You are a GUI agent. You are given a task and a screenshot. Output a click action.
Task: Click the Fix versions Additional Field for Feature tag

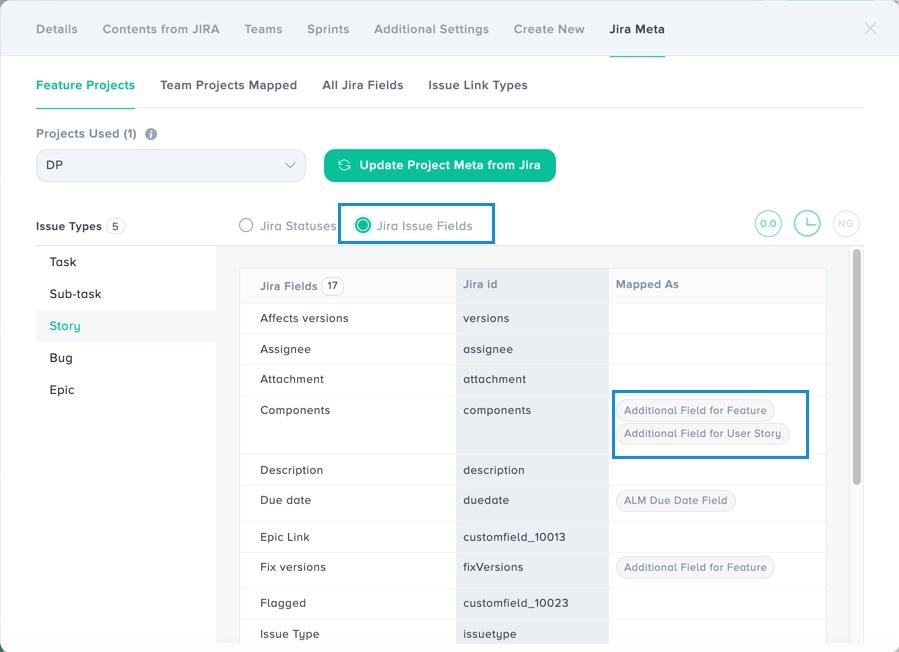695,567
